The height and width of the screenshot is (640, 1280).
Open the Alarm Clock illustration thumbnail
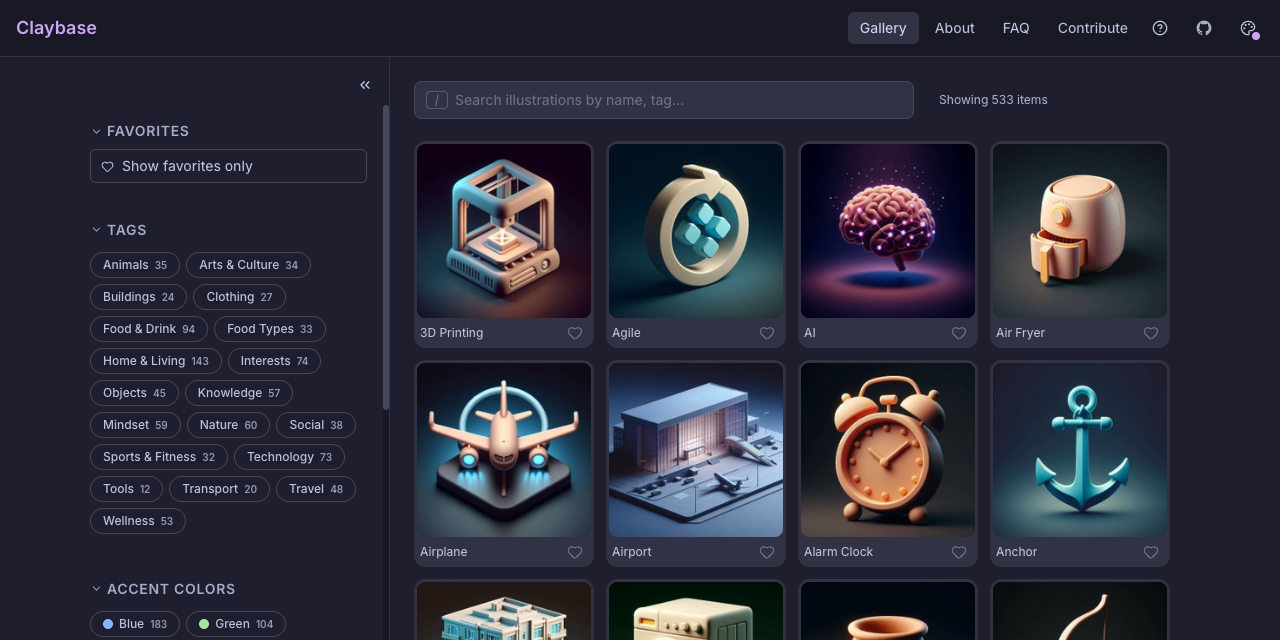coord(888,450)
